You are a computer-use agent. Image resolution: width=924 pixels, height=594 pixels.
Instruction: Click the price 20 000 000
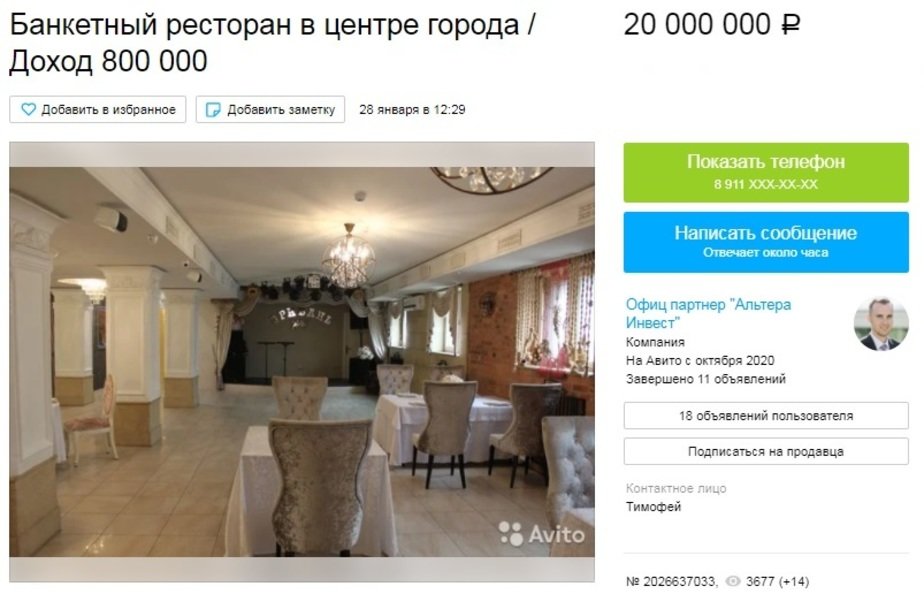pos(697,25)
